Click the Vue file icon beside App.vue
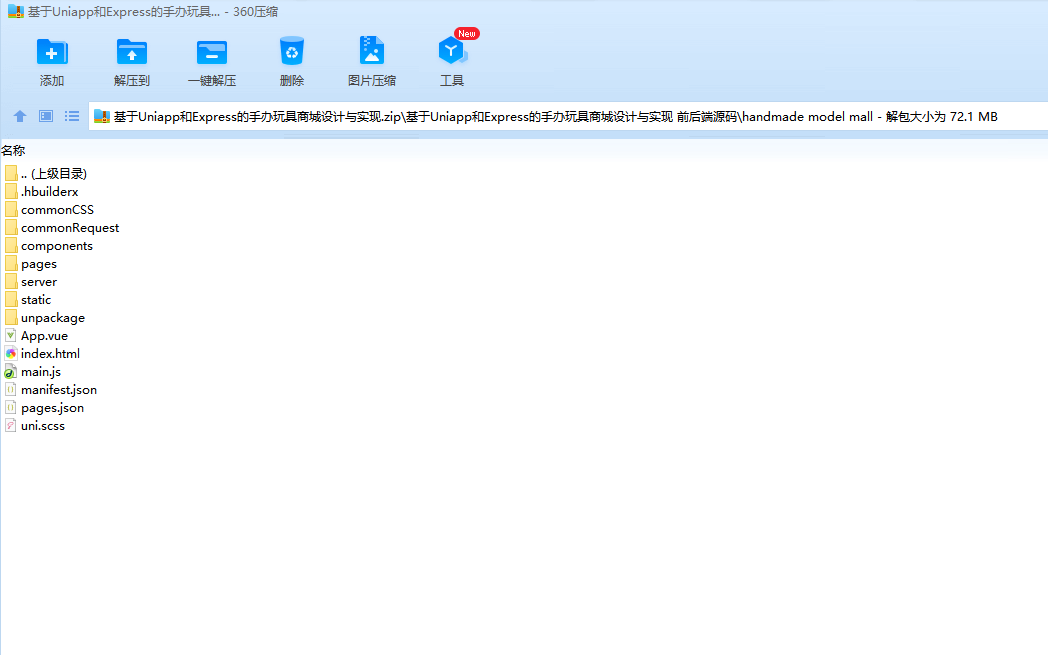Image resolution: width=1048 pixels, height=655 pixels. [11, 336]
